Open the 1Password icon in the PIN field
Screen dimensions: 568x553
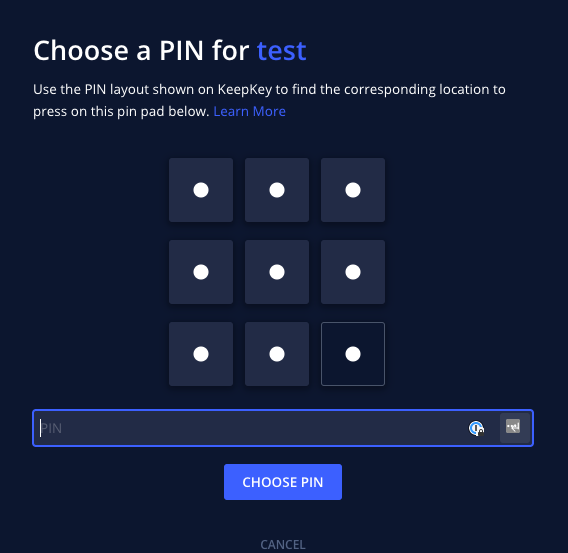(x=476, y=428)
